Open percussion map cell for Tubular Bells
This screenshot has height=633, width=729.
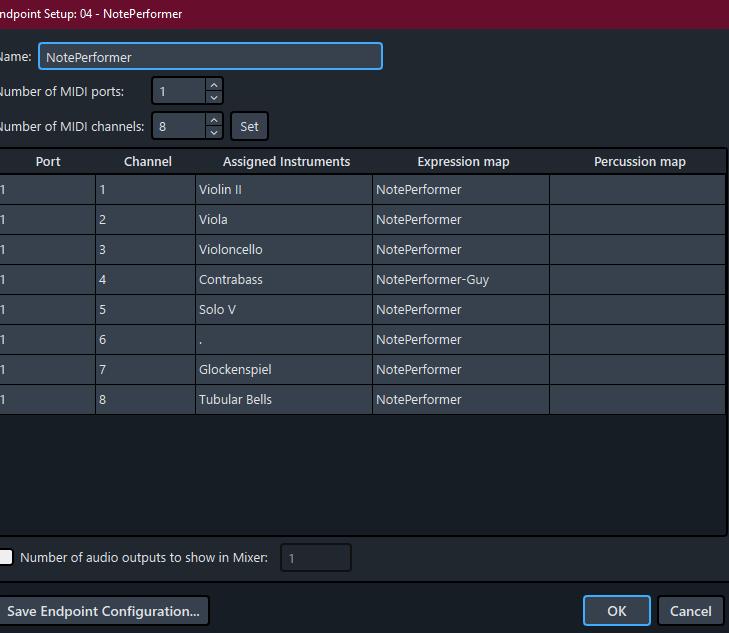637,399
